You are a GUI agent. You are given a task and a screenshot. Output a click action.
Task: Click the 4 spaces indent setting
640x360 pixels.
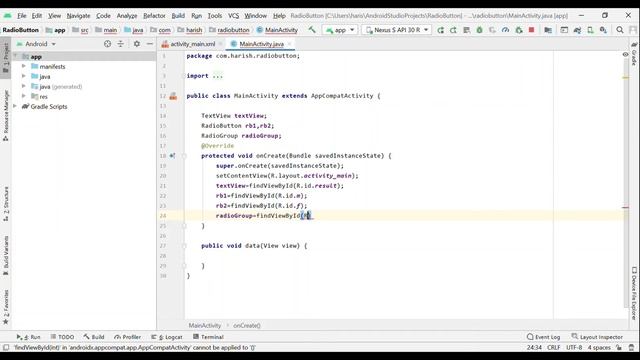[599, 347]
